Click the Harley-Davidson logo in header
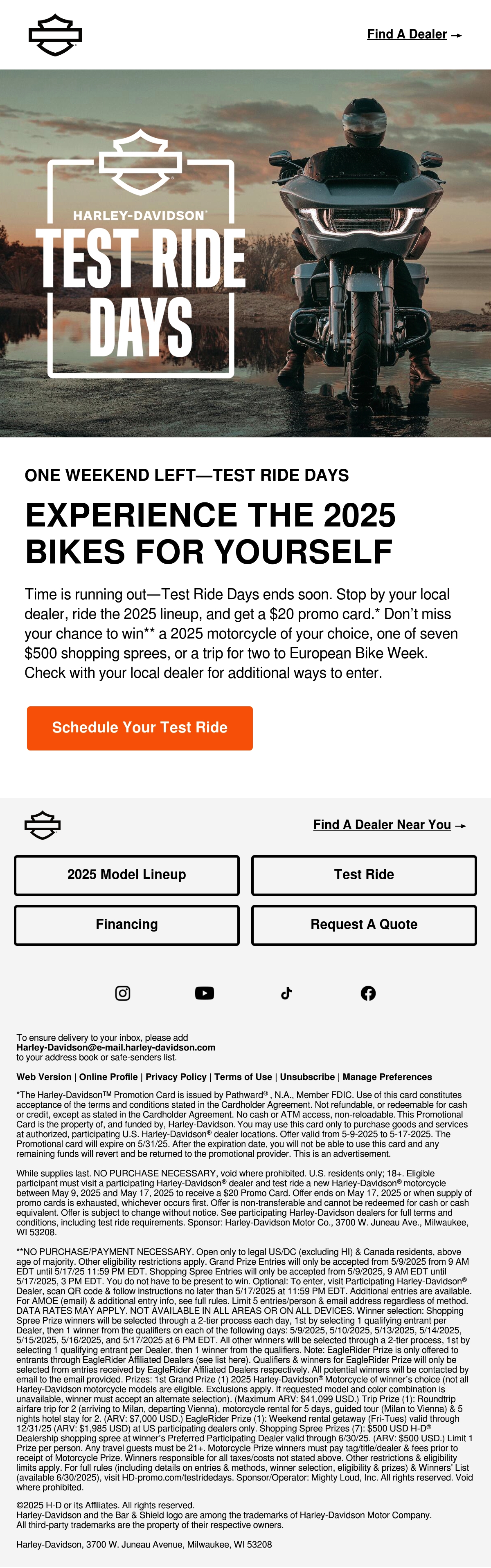The image size is (491, 1568). click(55, 35)
